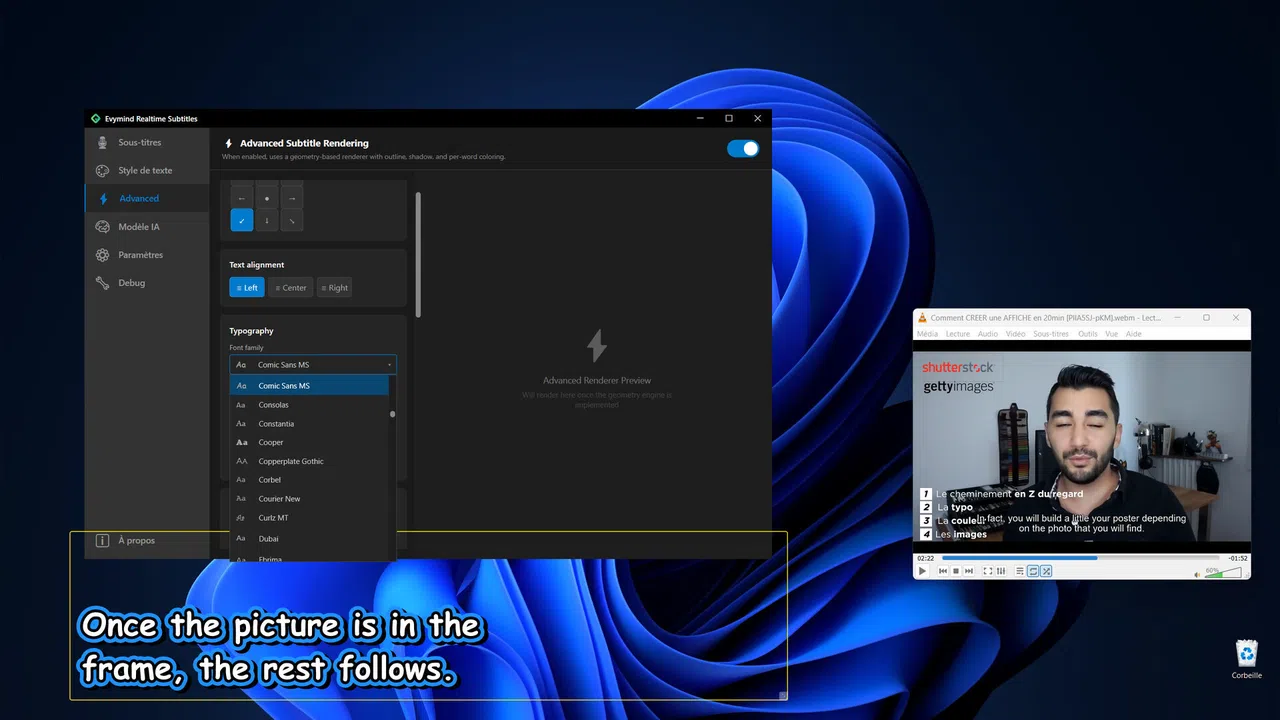Select the right-middle position arrow button
The image size is (1280, 720).
click(292, 198)
